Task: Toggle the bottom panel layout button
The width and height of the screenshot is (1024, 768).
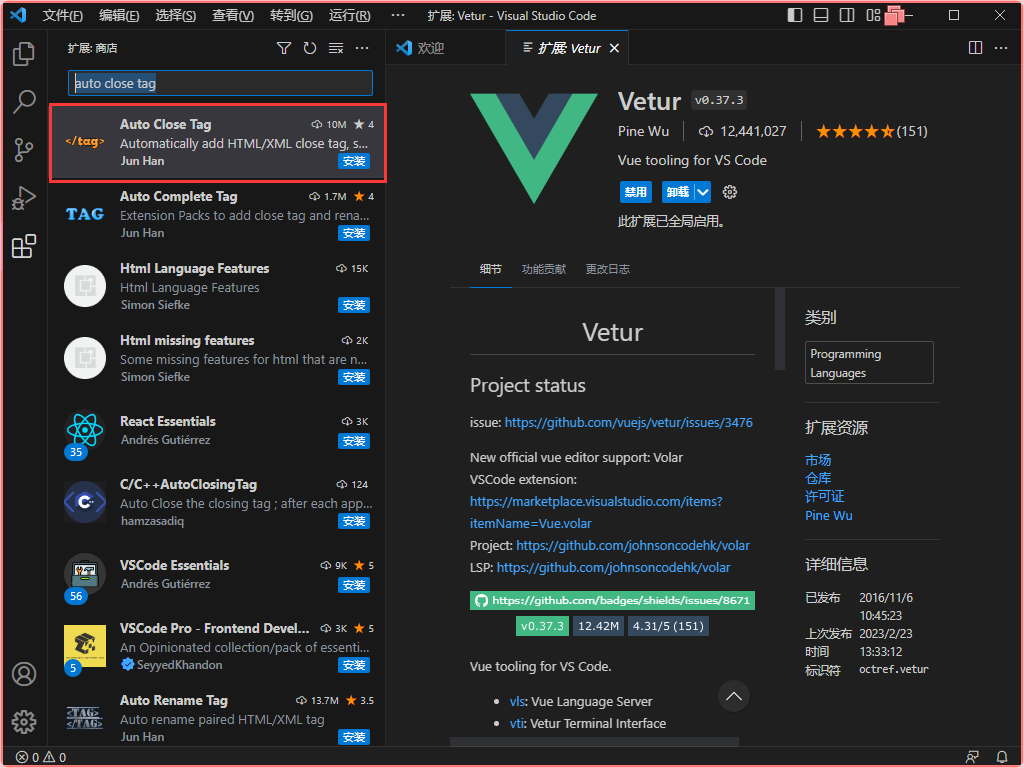Action: tap(821, 15)
